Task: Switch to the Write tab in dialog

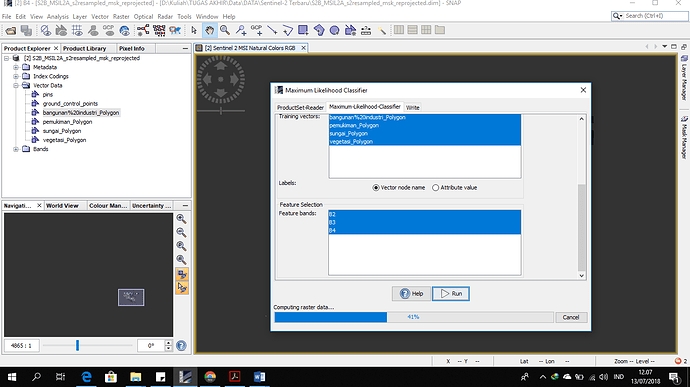Action: pyautogui.click(x=412, y=107)
